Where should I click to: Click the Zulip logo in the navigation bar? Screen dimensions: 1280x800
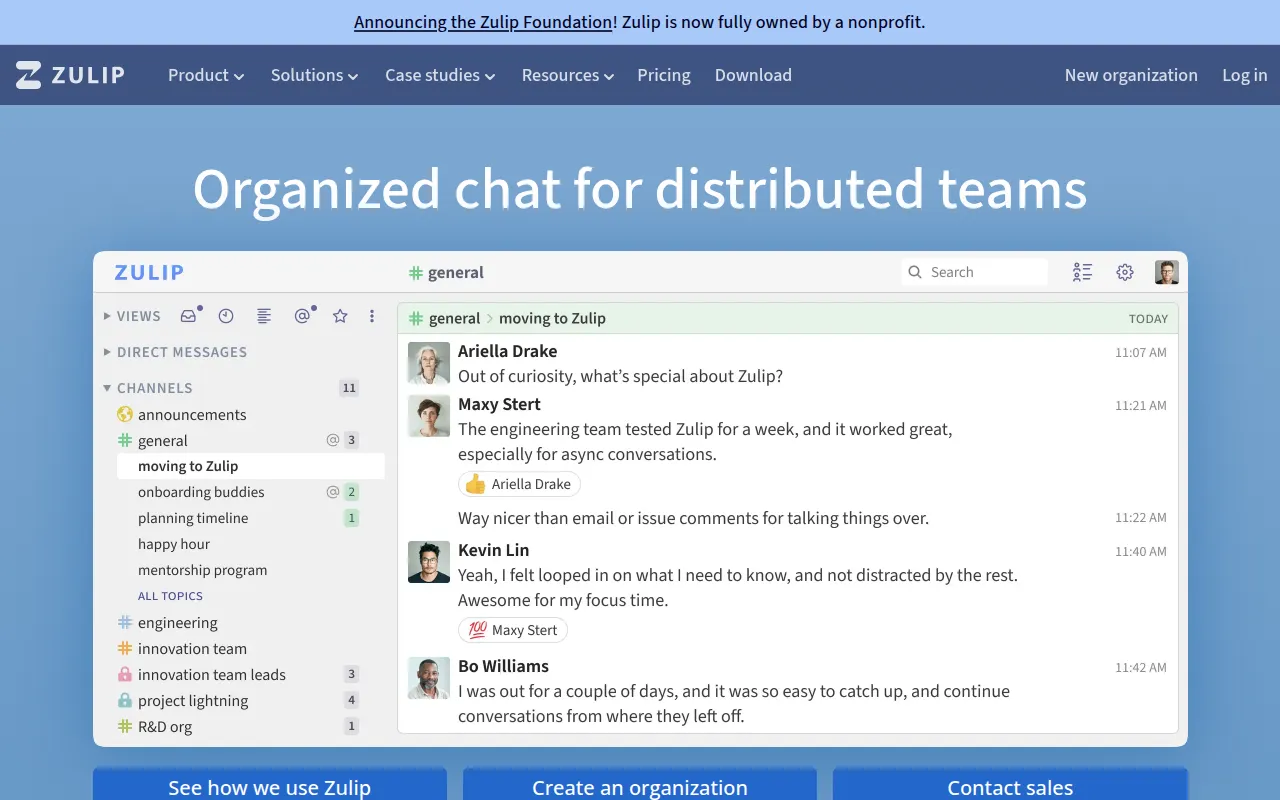(x=70, y=75)
